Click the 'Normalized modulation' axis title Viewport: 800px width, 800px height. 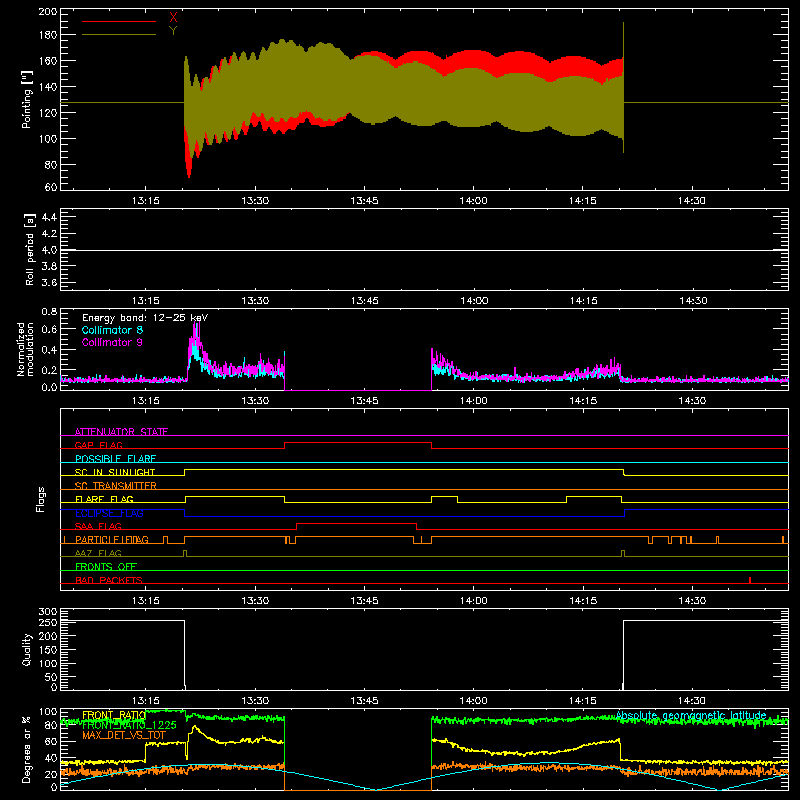pyautogui.click(x=25, y=349)
